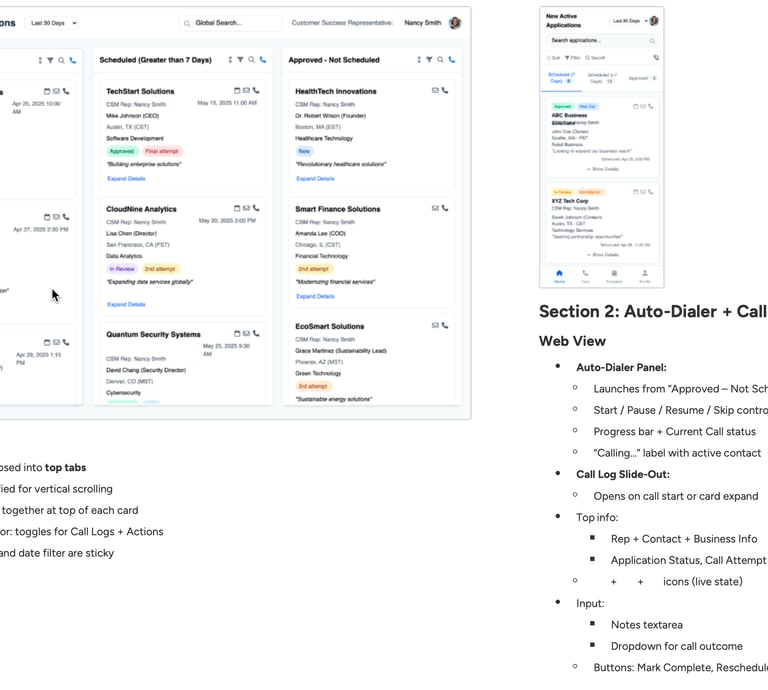Viewport: 768px width, 690px height.
Task: Click phone icon on Smart Finance Solutions card
Action: [x=445, y=208]
